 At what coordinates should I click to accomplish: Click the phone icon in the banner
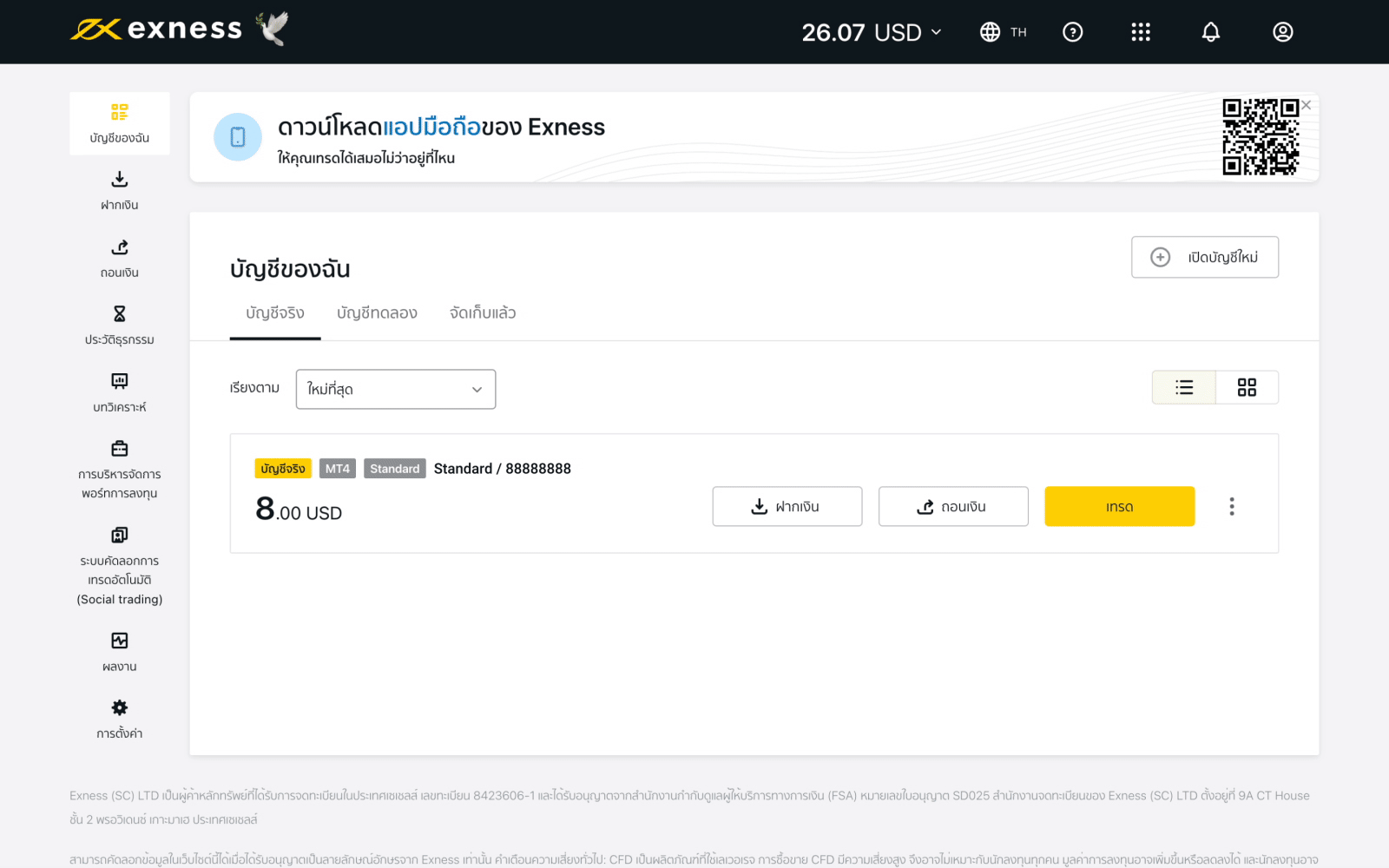[238, 137]
